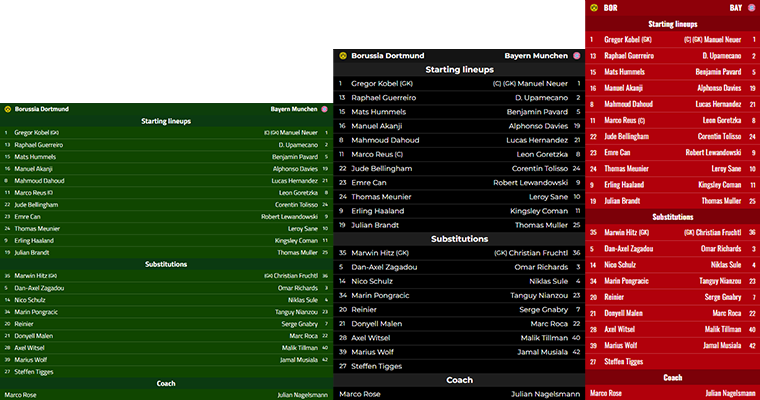Select Bayern Munchen team name in black widget
This screenshot has height=400, width=760.
[536, 56]
